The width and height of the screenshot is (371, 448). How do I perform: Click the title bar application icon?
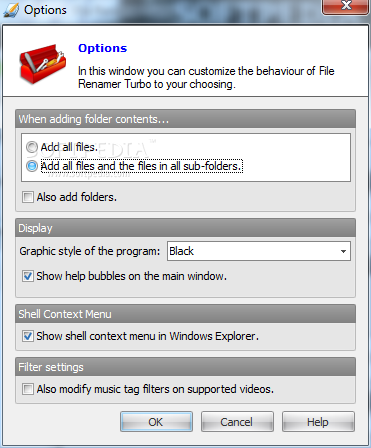(x=11, y=10)
